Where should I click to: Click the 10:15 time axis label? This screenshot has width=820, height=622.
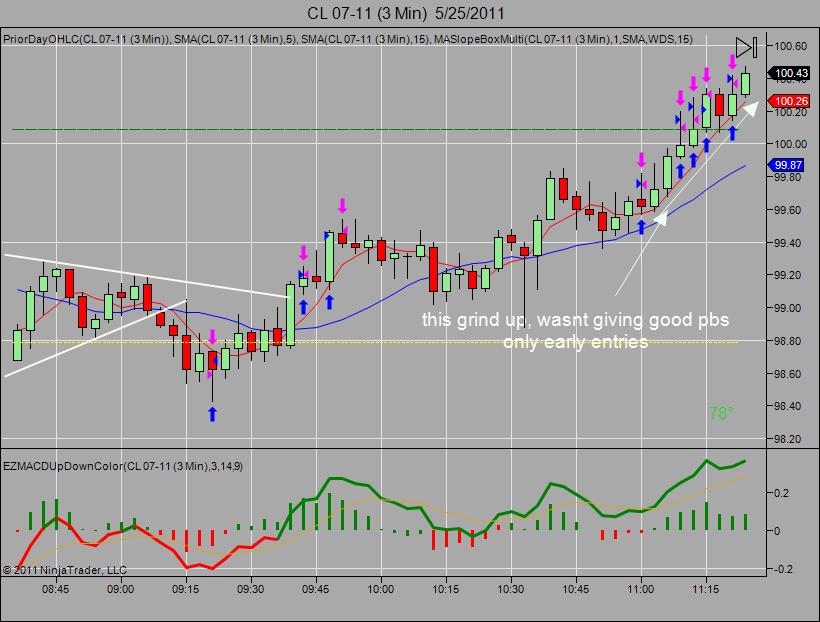pyautogui.click(x=446, y=589)
